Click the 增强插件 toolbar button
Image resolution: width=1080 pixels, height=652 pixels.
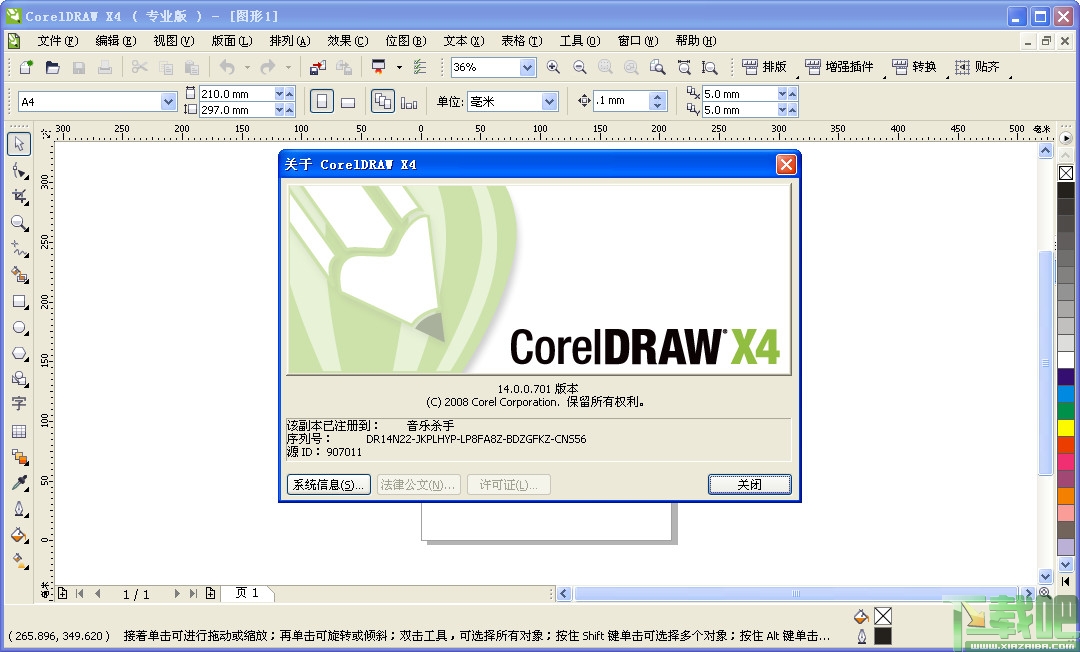pyautogui.click(x=839, y=67)
